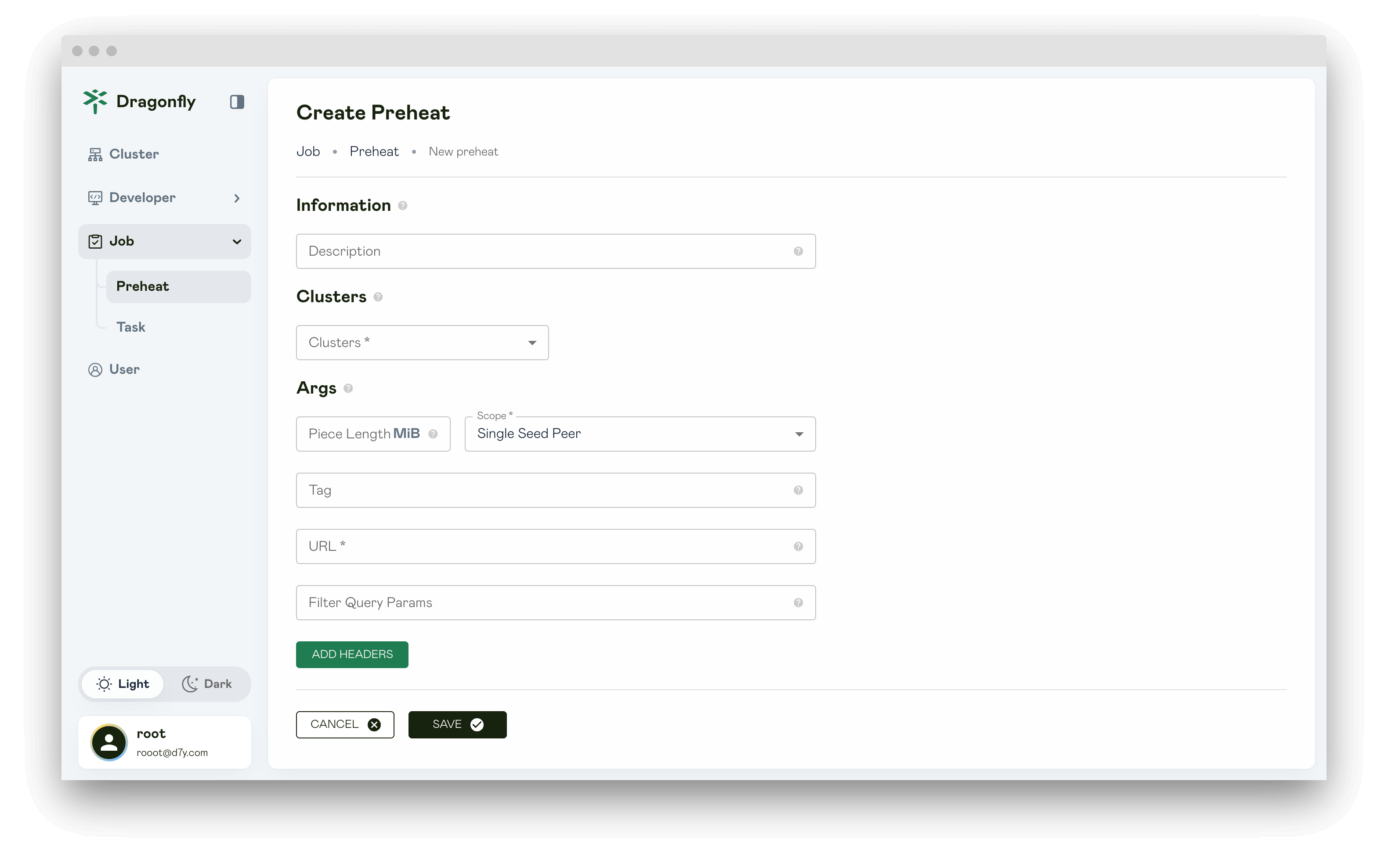Screen dimensions: 1388x868
Task: Open the Task item under Job
Action: coord(131,327)
